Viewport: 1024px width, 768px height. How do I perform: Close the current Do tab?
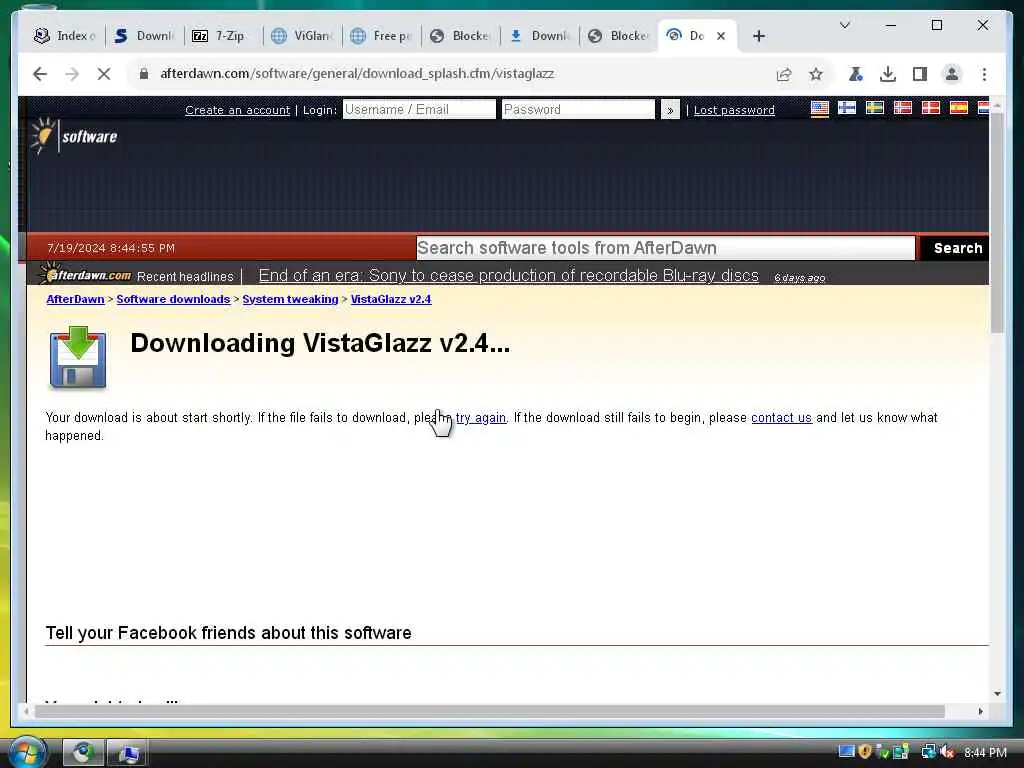click(721, 36)
